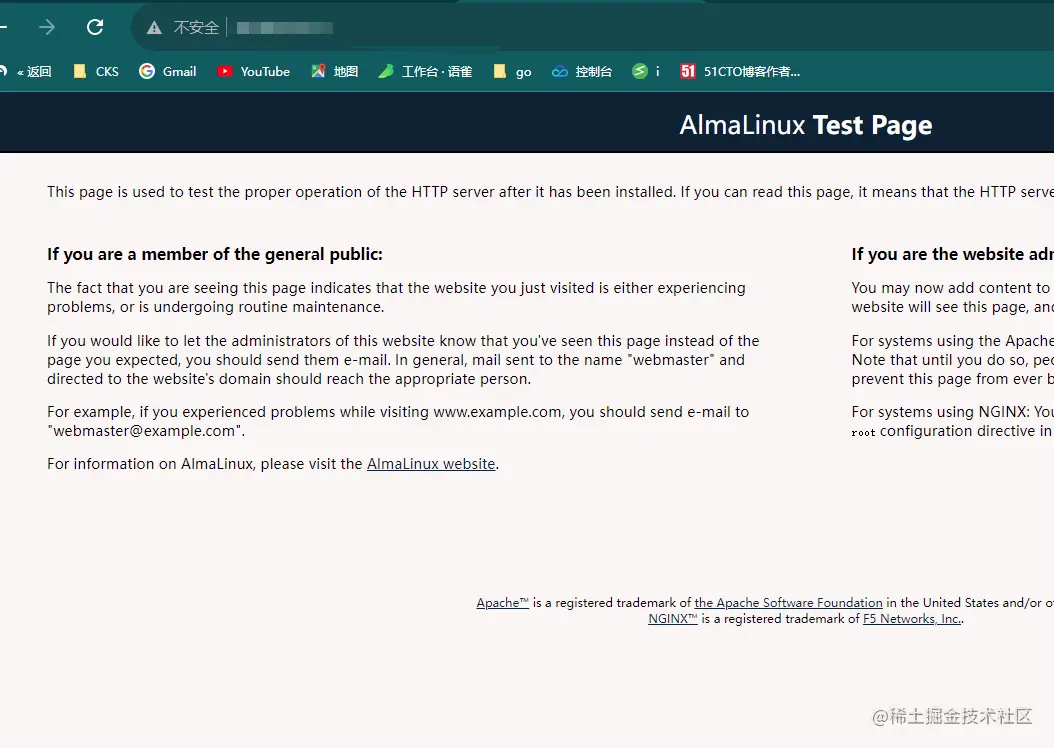Click the website administrator section heading
1054x748 pixels.
[x=952, y=254]
